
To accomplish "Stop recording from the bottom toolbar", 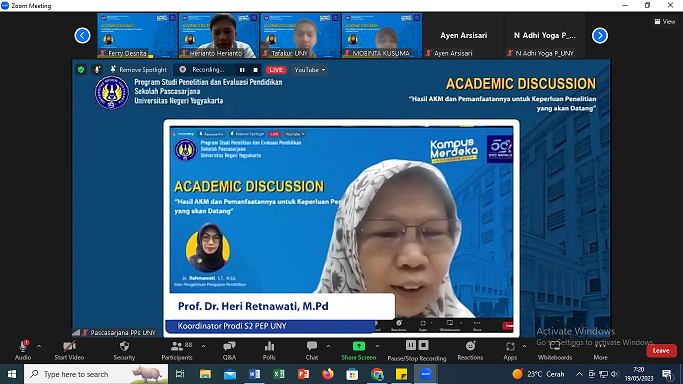I will [423, 345].
